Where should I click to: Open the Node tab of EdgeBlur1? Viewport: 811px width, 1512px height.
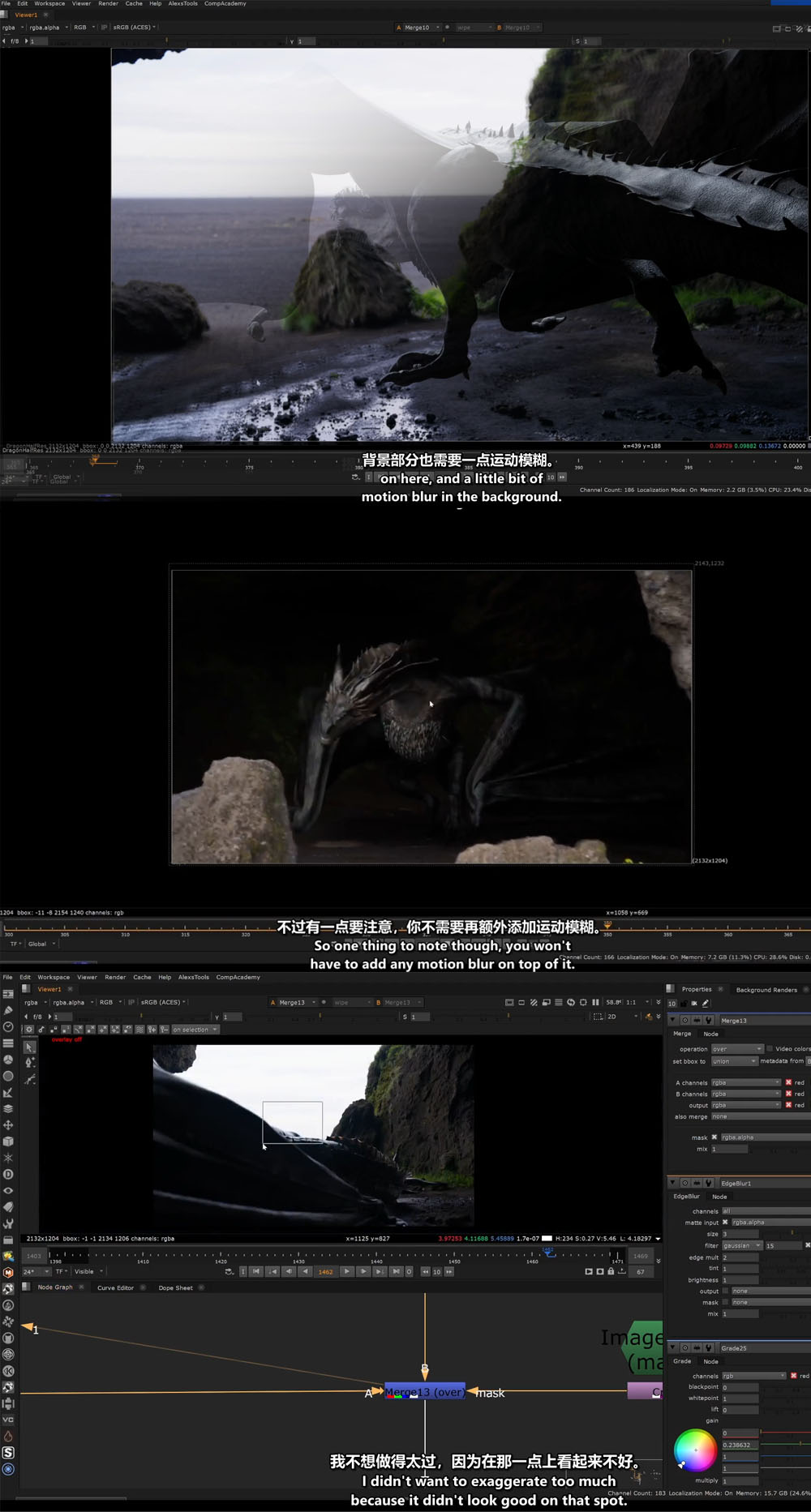(x=719, y=1197)
